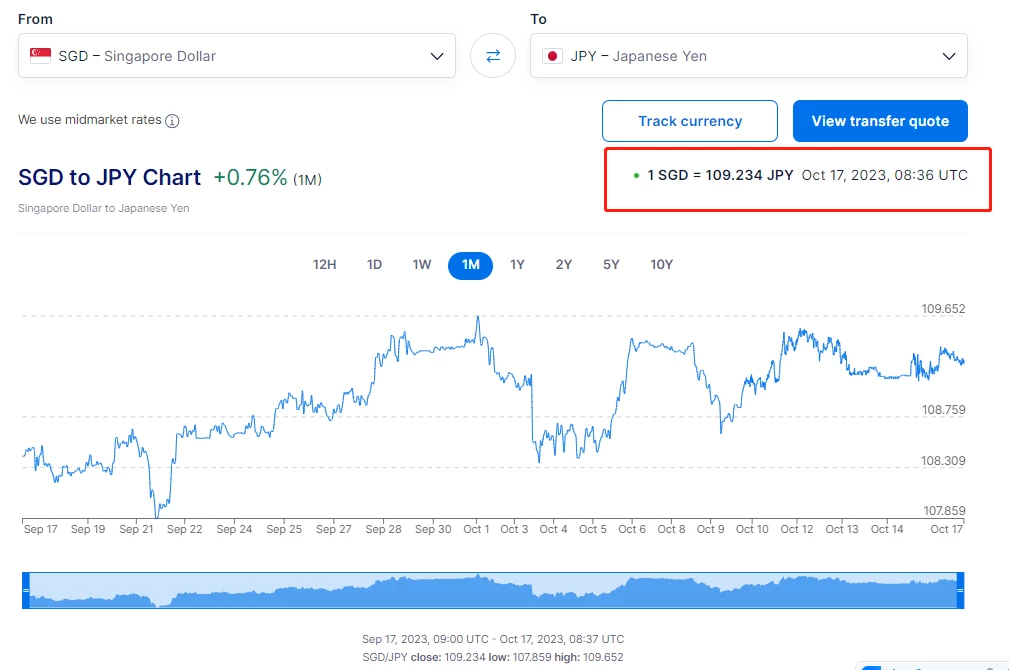
Task: Select the 1D chart range
Action: pos(375,265)
